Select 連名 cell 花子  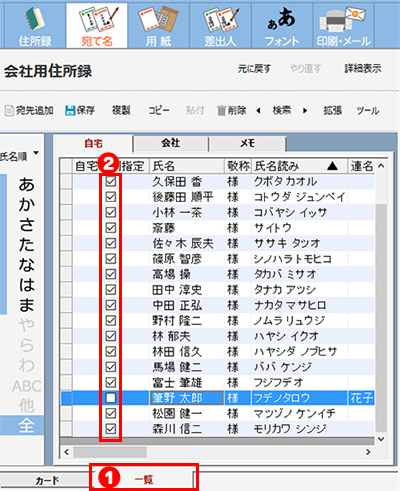[361, 398]
